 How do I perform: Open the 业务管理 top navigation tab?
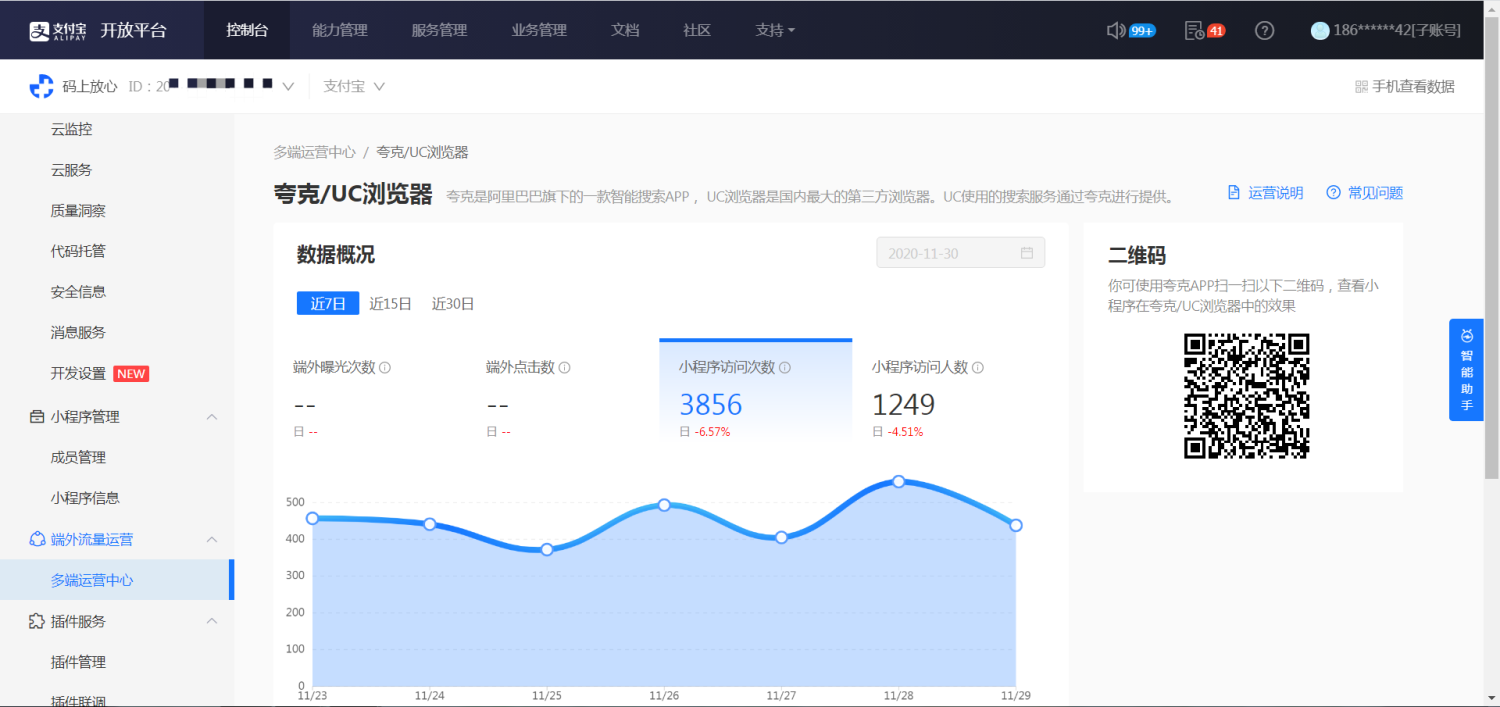coord(539,30)
